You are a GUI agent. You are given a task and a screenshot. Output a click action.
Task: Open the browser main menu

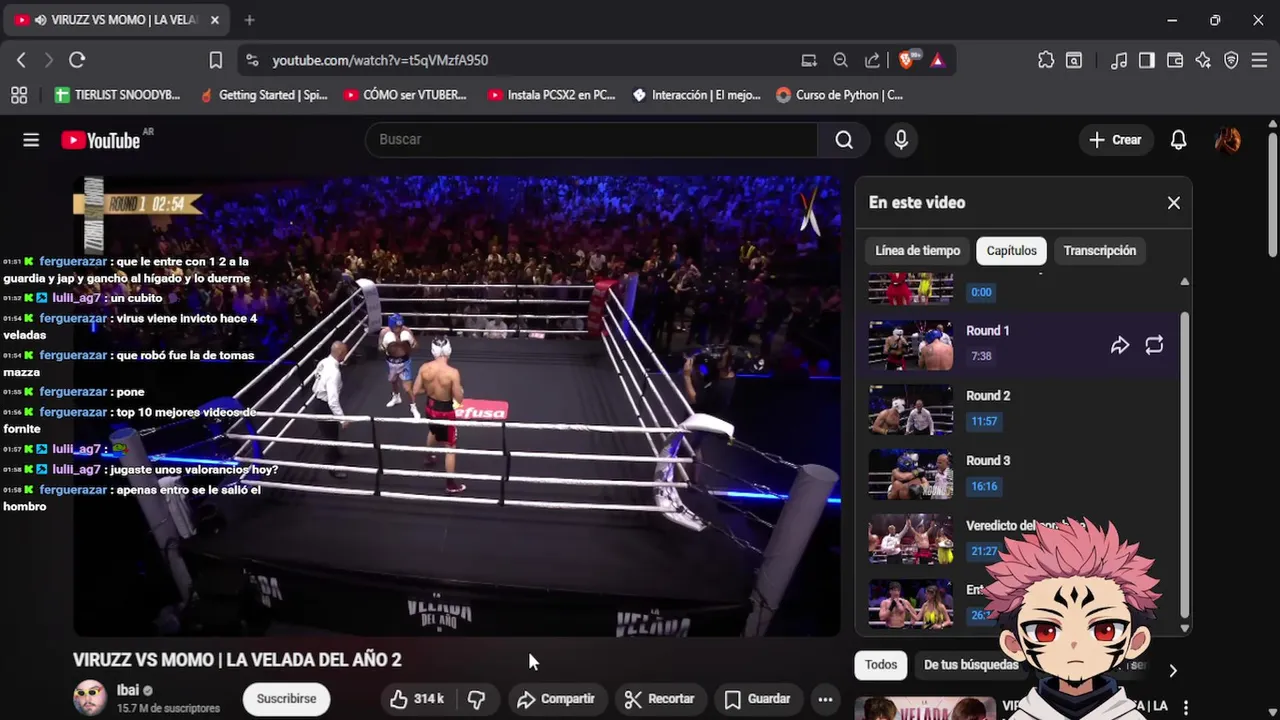coord(1259,60)
